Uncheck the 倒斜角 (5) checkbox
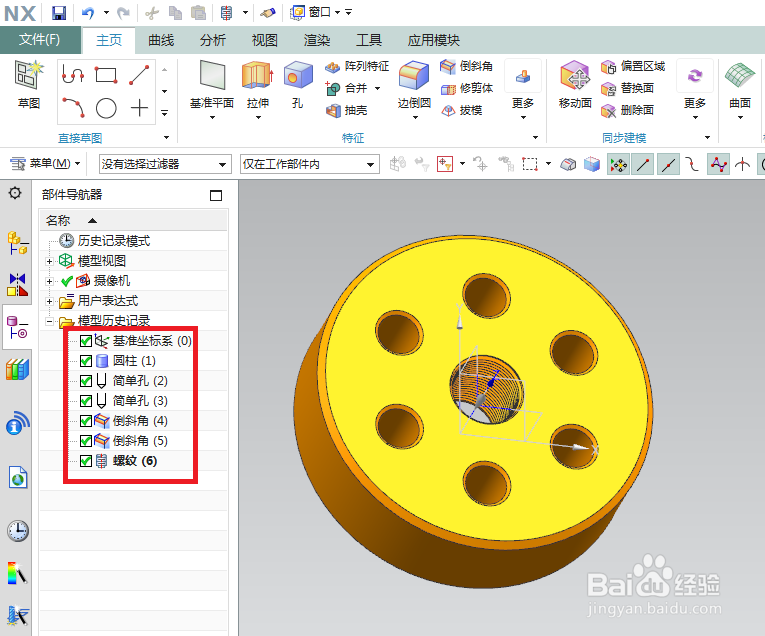The image size is (765, 636). [x=86, y=441]
